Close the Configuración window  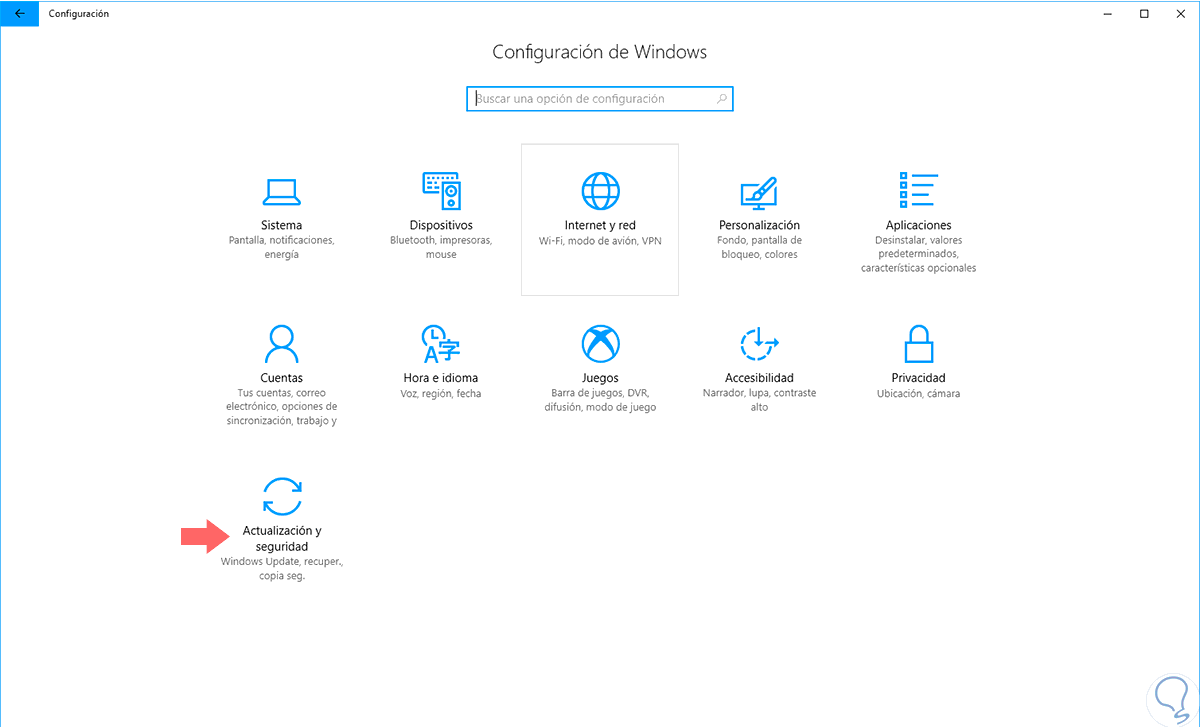point(1181,13)
